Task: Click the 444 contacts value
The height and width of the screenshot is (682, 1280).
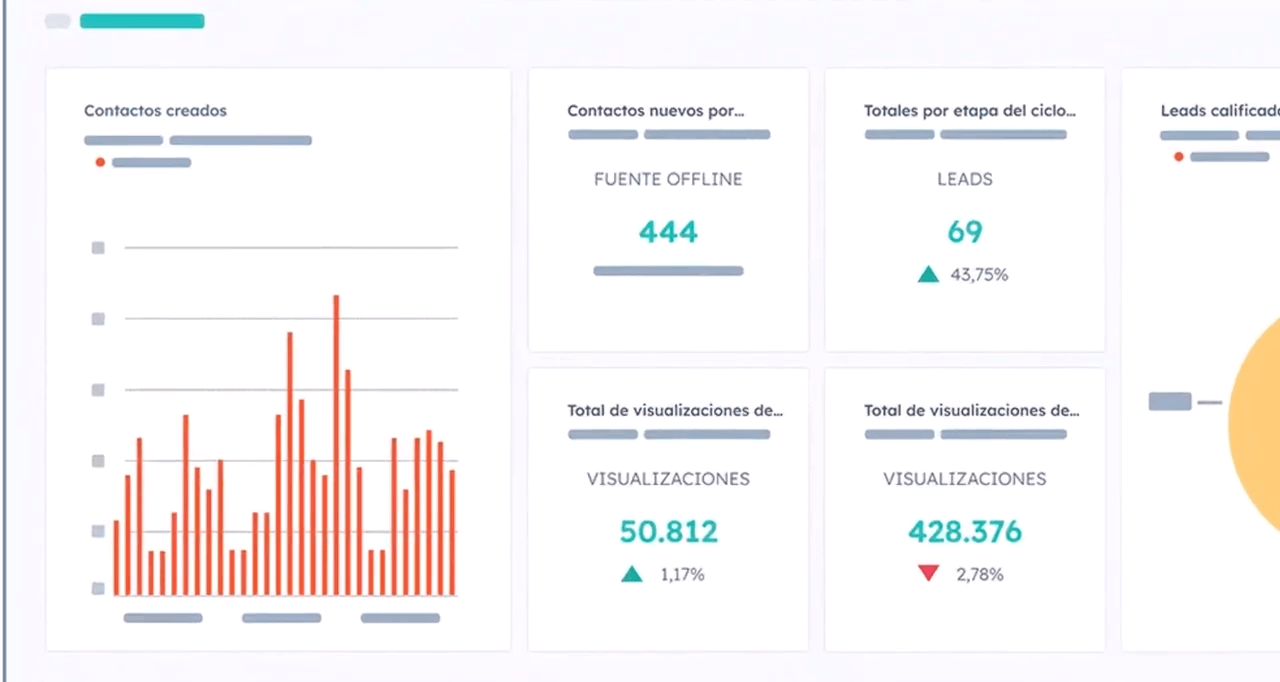Action: point(668,232)
